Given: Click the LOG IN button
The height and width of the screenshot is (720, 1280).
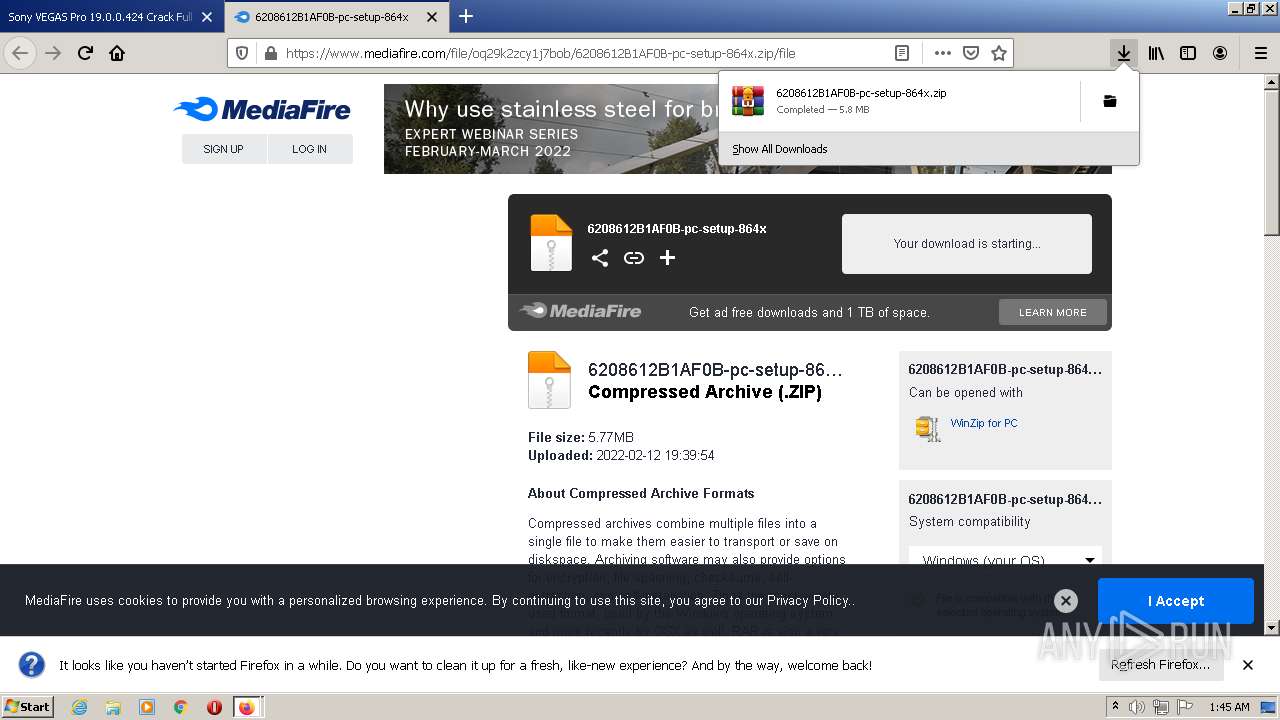Looking at the screenshot, I should pos(309,149).
